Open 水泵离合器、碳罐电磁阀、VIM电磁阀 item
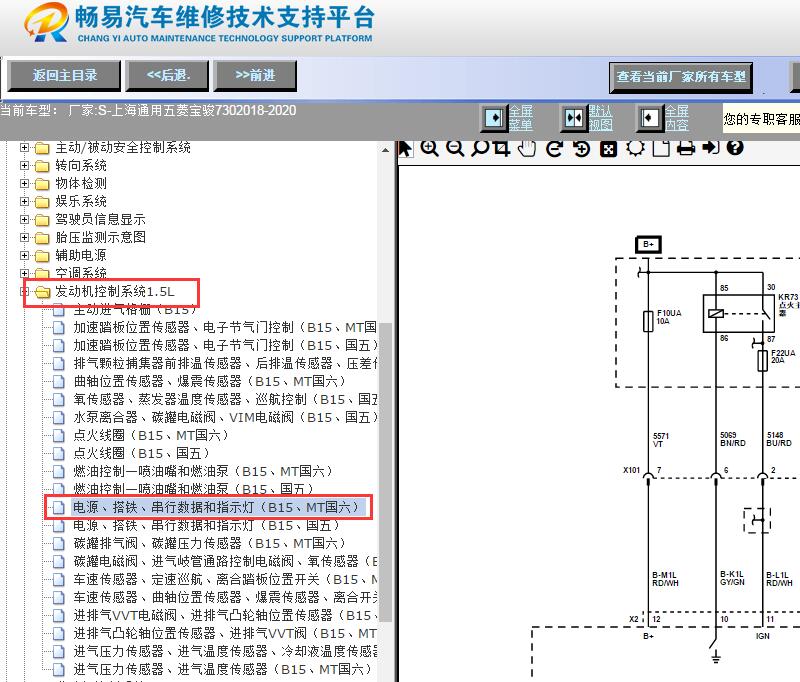The width and height of the screenshot is (800, 682). 225,417
